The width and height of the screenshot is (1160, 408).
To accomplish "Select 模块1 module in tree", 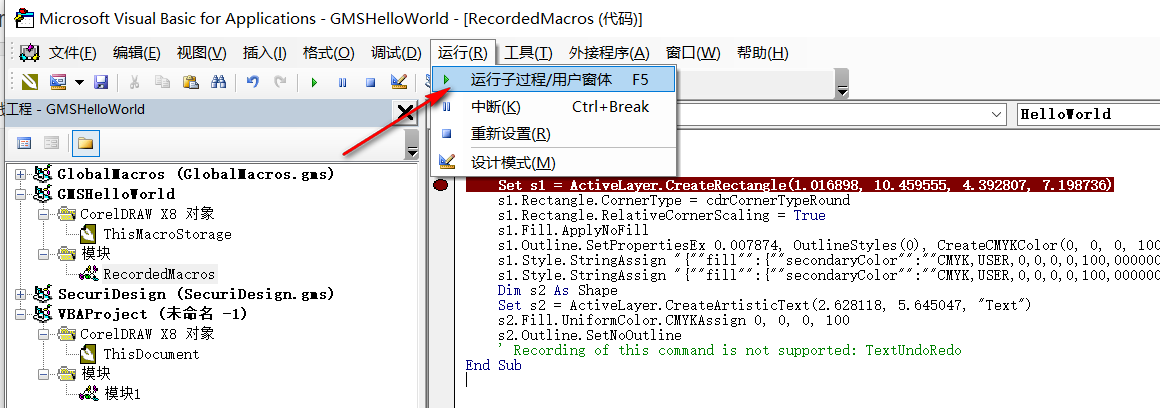I will pyautogui.click(x=122, y=394).
